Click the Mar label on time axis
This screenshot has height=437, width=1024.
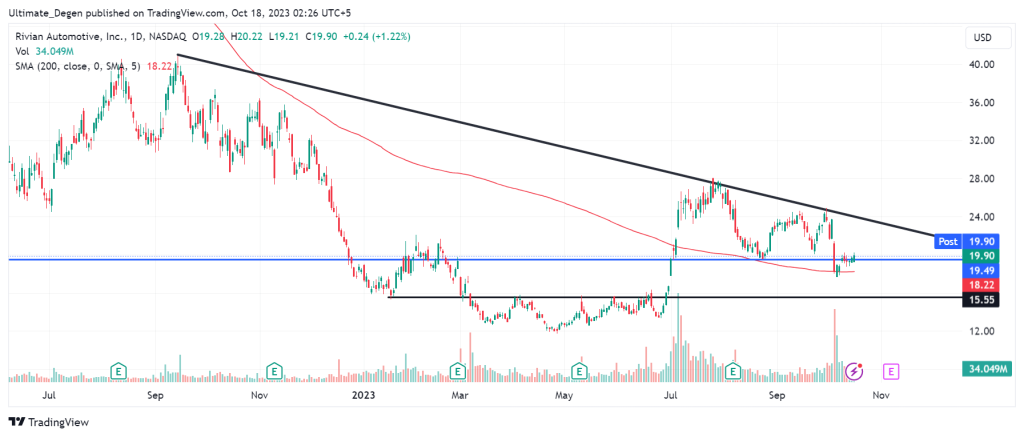click(461, 396)
